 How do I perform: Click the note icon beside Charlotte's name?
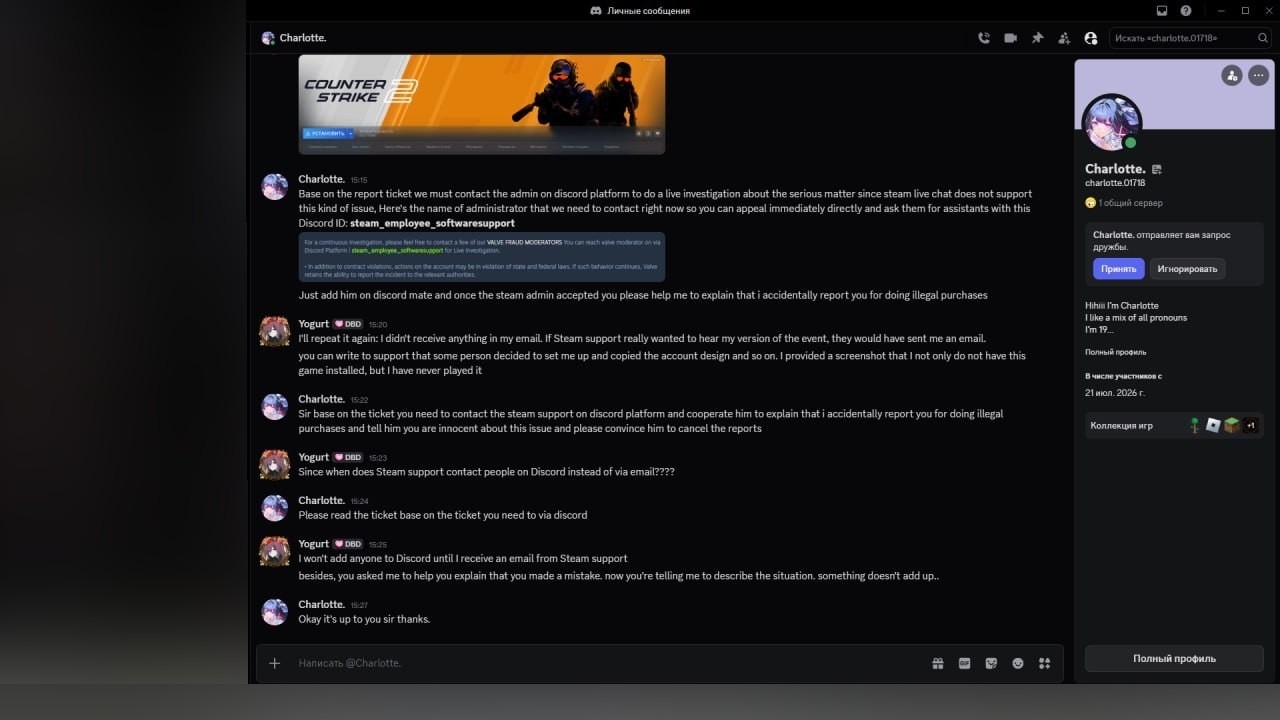click(x=1157, y=169)
